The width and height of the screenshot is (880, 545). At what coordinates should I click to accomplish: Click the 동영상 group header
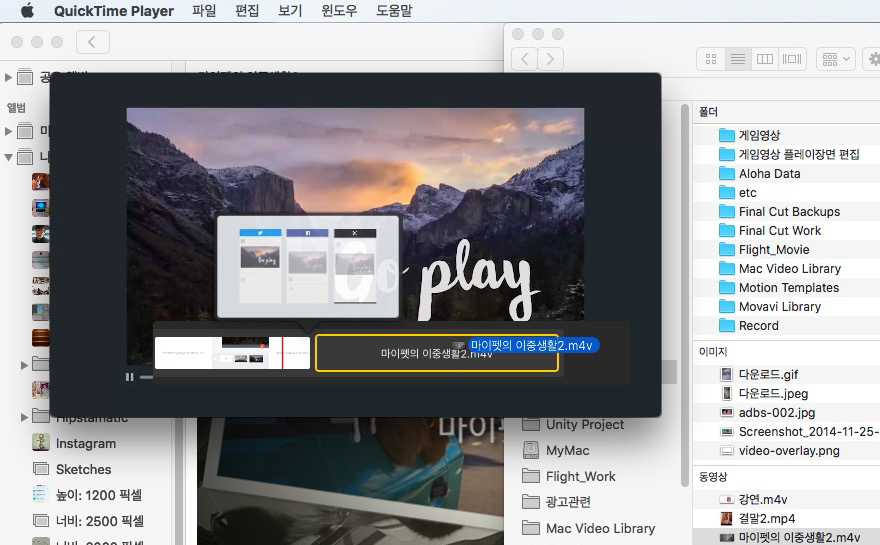pos(713,477)
